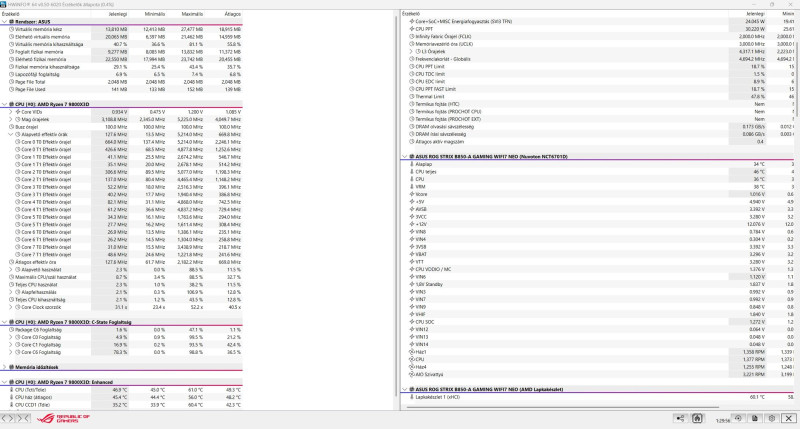Screen dimensions: 800x429
Task: Expand the Core C0 Foglaltság row
Action: click(11, 337)
